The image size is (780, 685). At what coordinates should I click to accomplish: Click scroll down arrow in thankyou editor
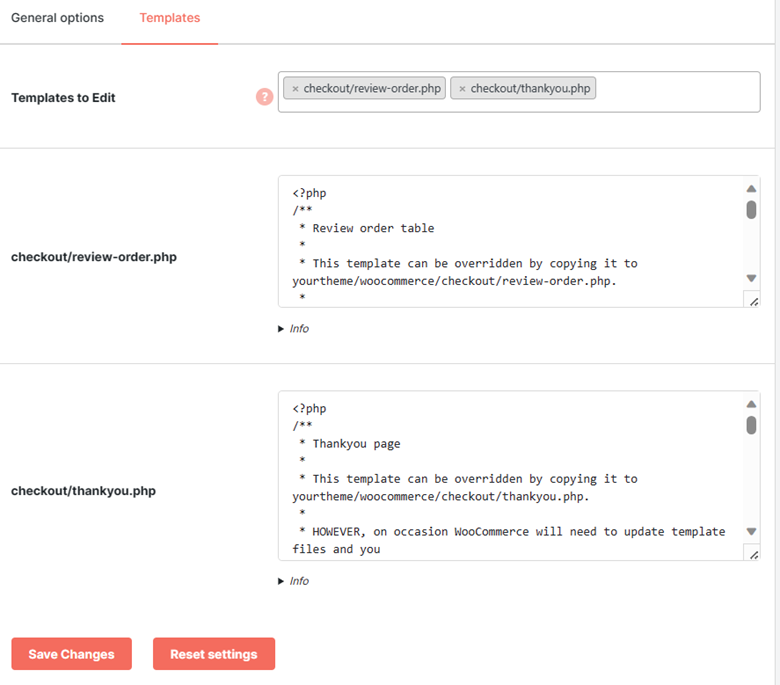751,531
